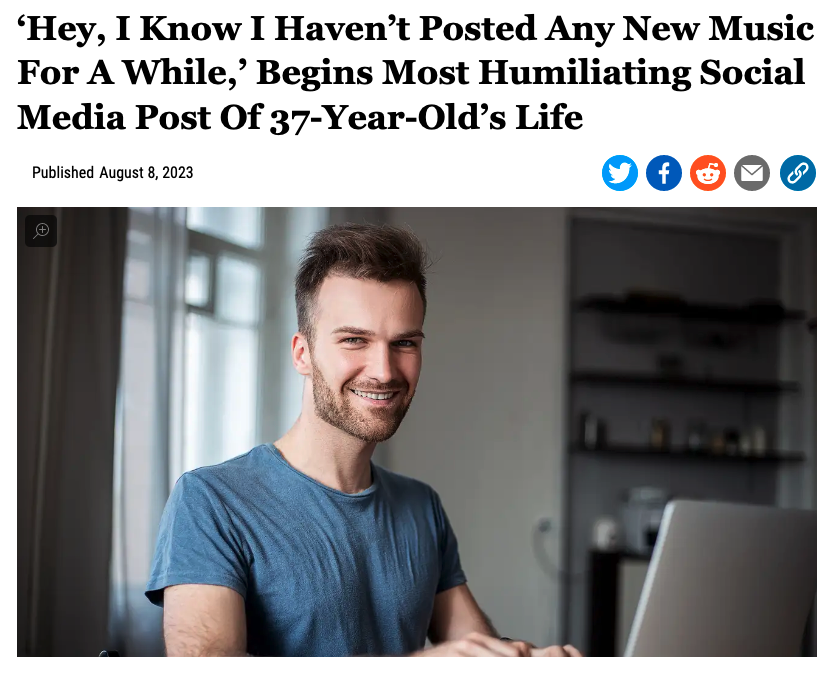Share the article on Facebook

coord(664,173)
